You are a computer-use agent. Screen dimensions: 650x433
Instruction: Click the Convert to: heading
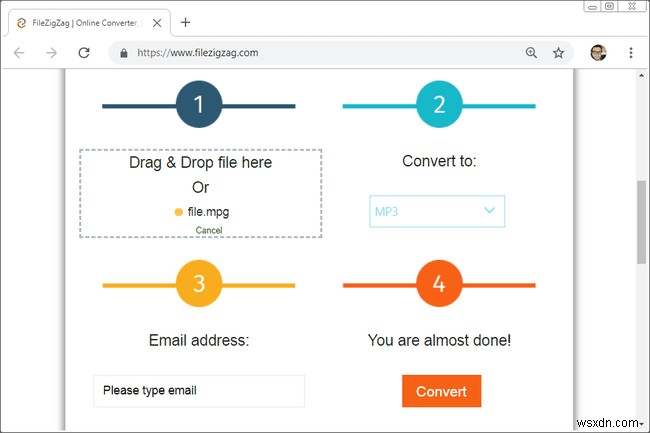[x=439, y=161]
